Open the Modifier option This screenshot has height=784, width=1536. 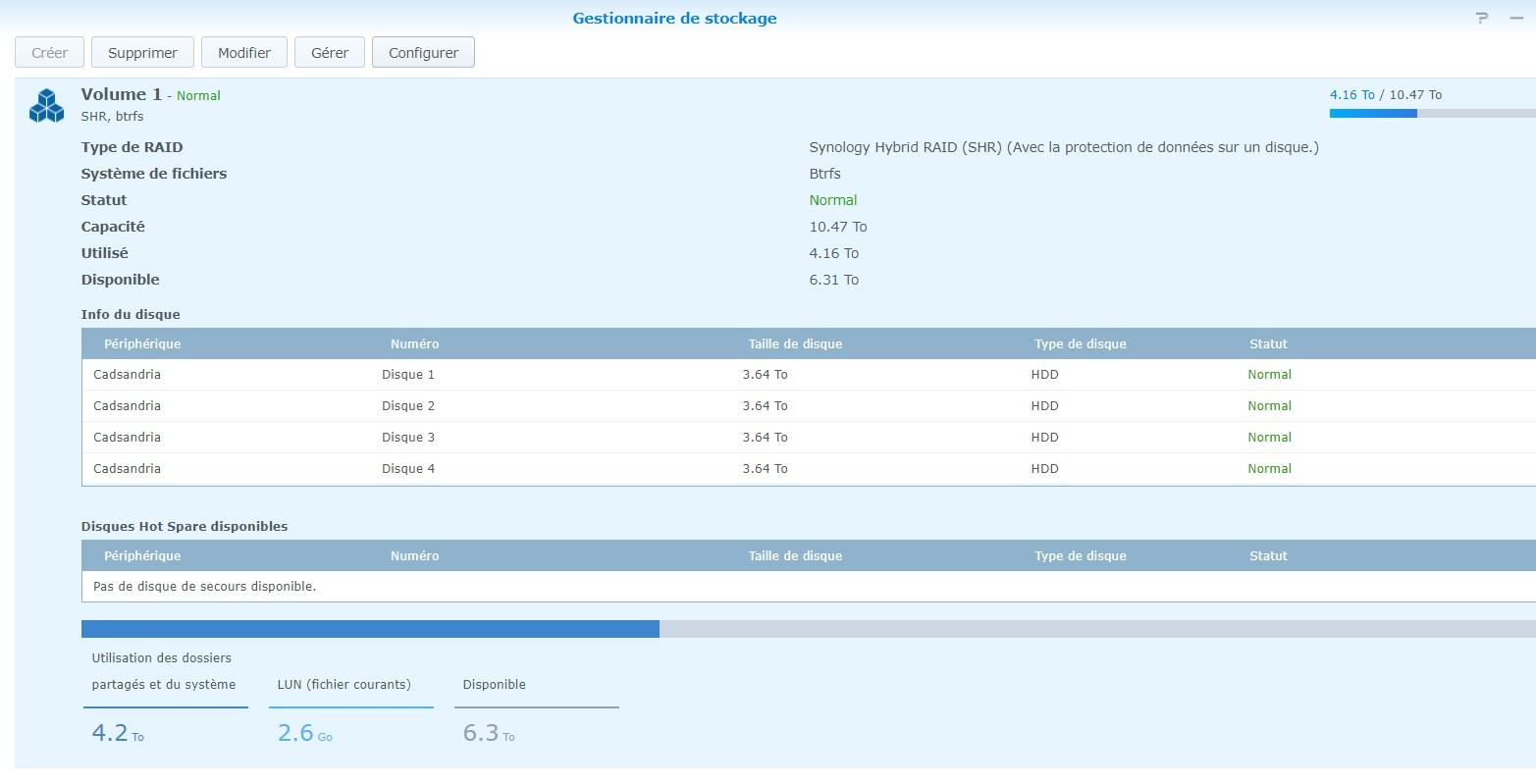243,53
